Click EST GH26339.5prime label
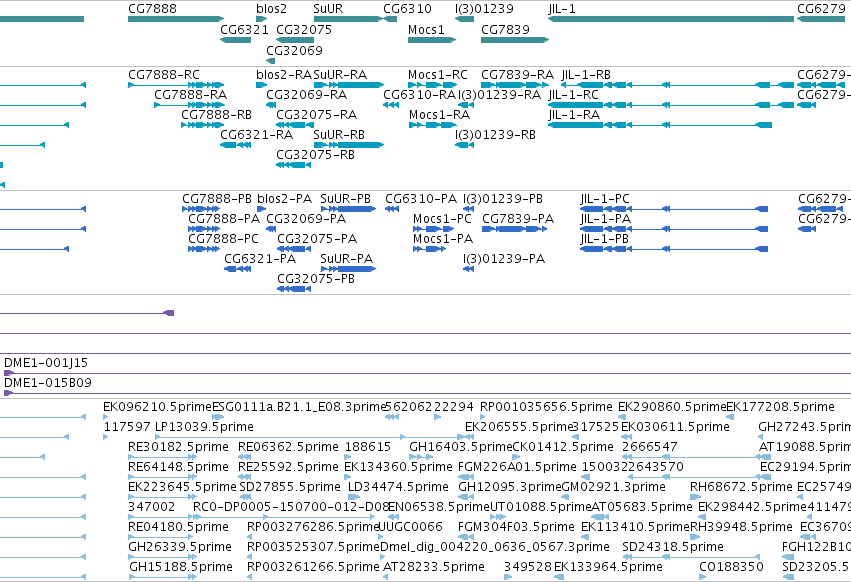Image resolution: width=851 pixels, height=582 pixels. [180, 547]
